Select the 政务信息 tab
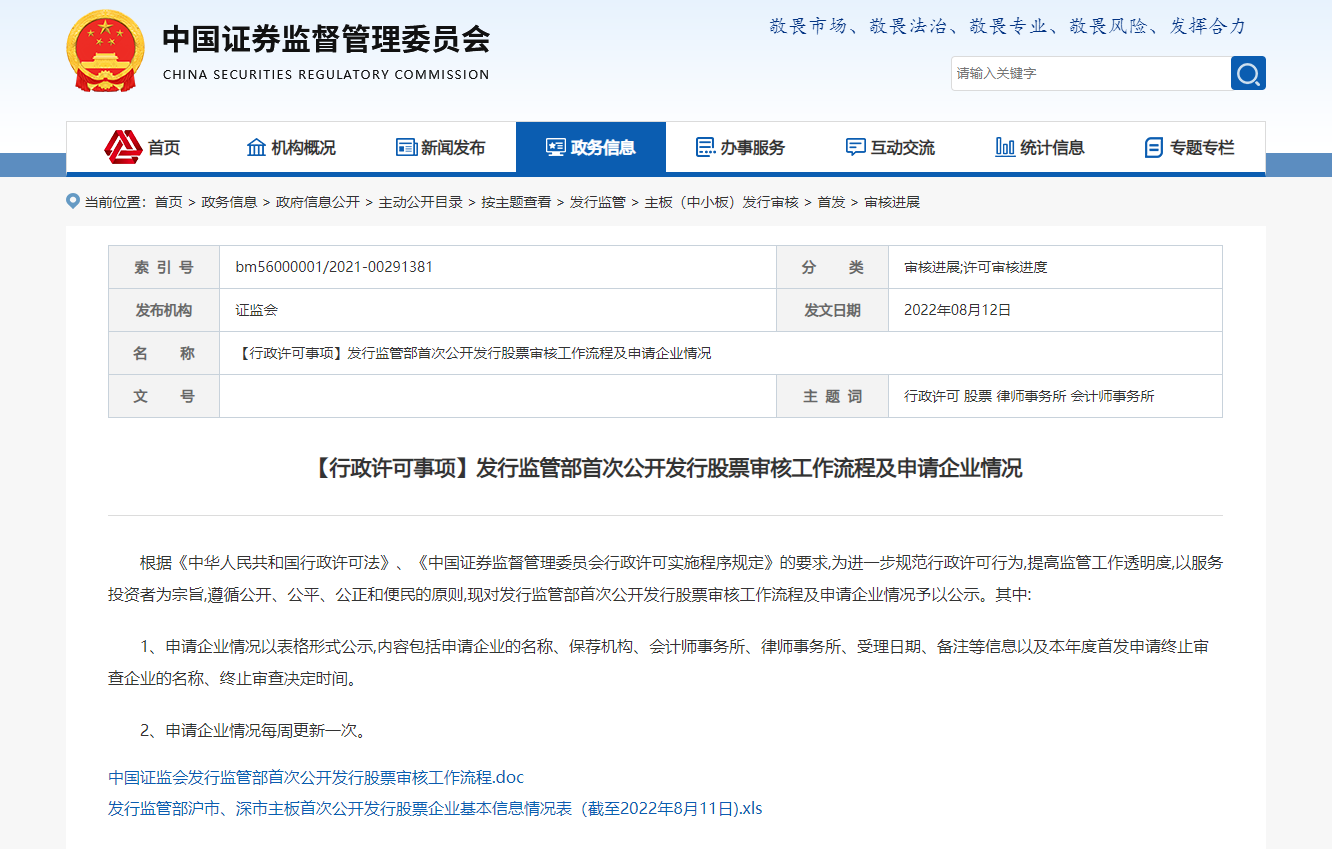The height and width of the screenshot is (849, 1332). tap(591, 147)
